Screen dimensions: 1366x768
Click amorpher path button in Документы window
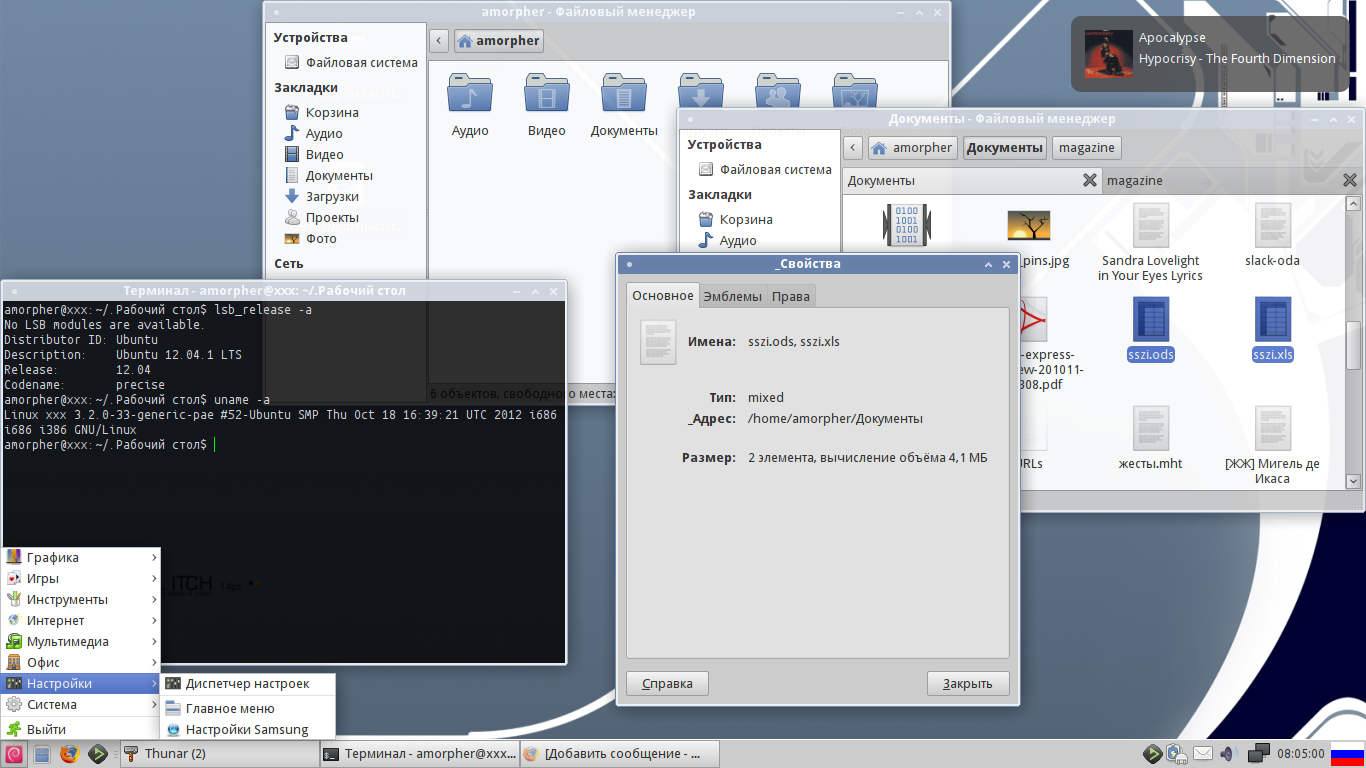912,148
